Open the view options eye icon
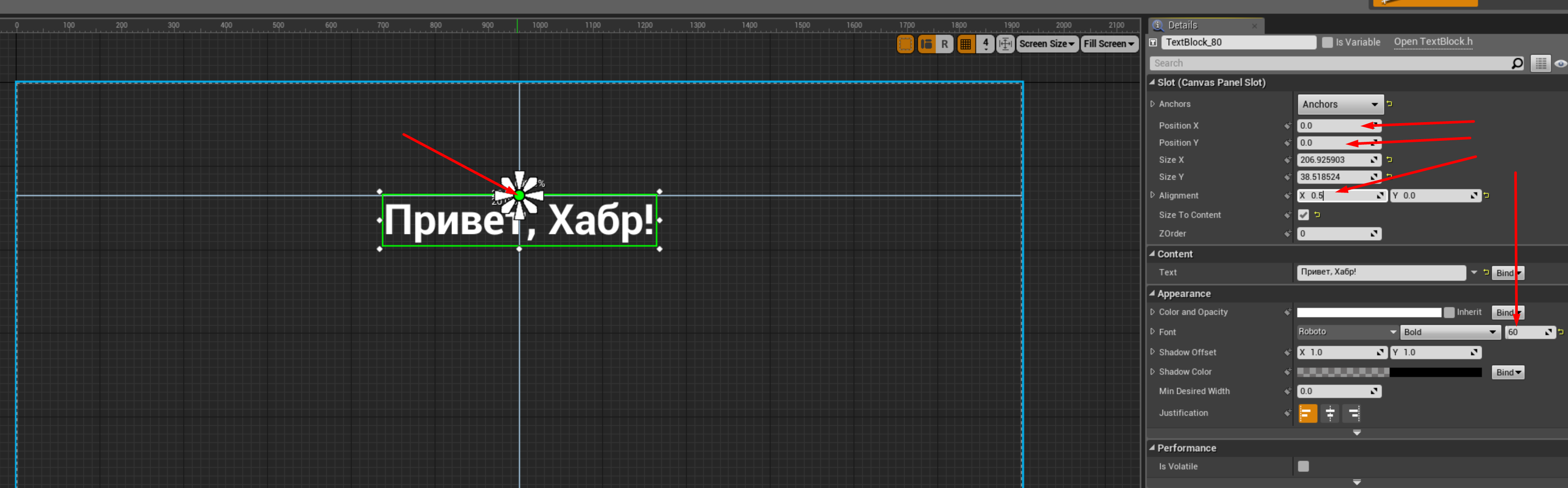 point(1560,63)
